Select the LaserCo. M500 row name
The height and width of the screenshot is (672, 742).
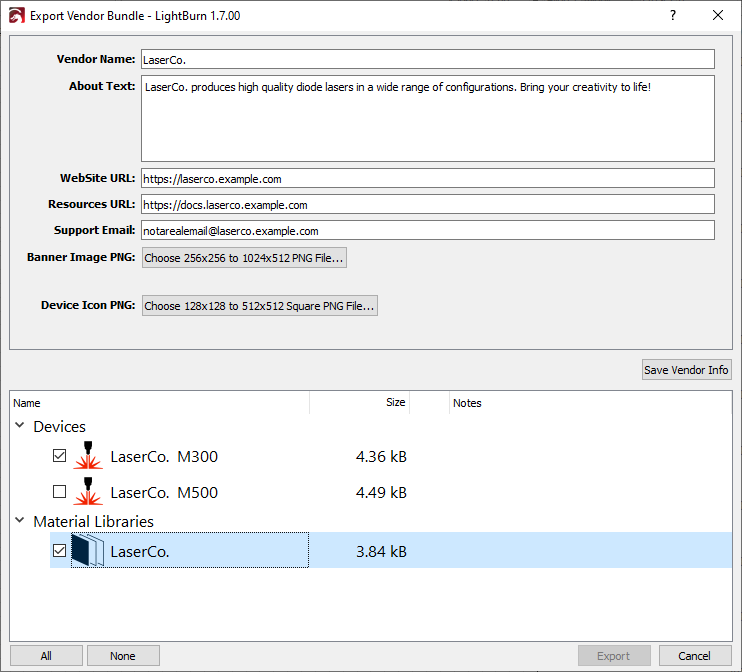pos(164,493)
